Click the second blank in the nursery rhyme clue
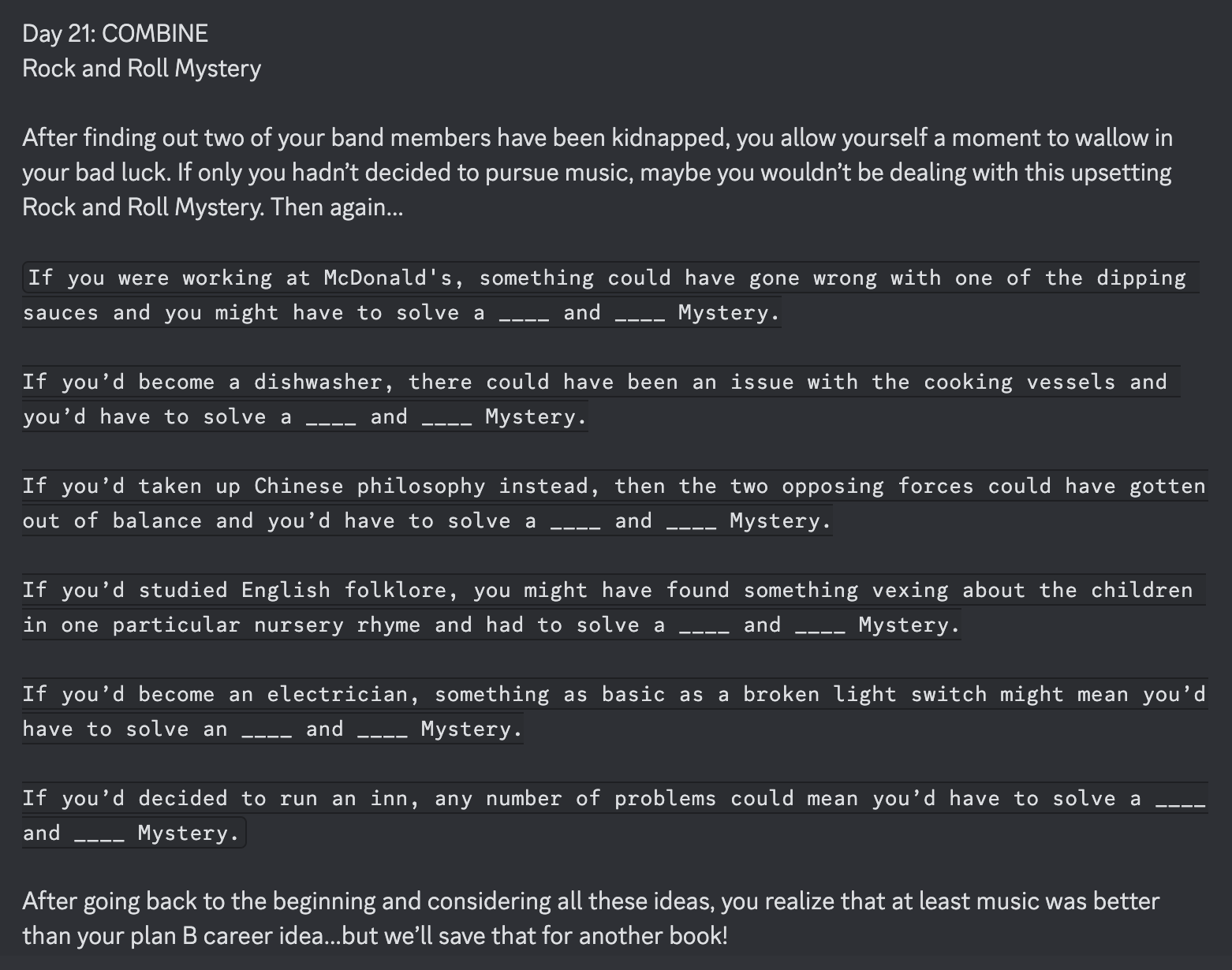The height and width of the screenshot is (970, 1232). coord(820,625)
